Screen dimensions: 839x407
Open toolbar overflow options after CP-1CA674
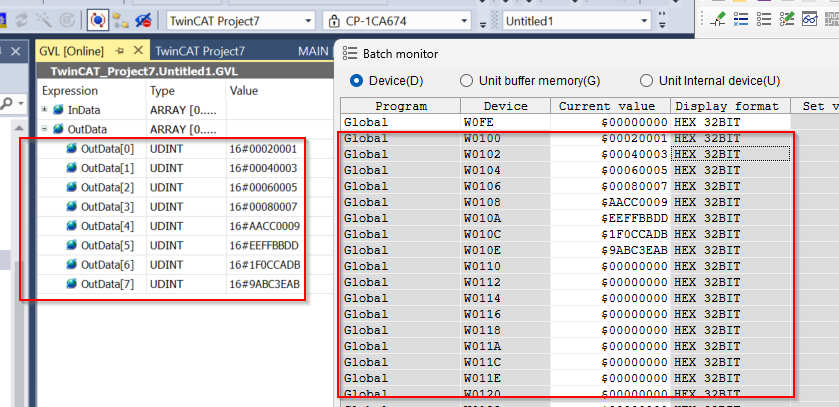coord(483,24)
